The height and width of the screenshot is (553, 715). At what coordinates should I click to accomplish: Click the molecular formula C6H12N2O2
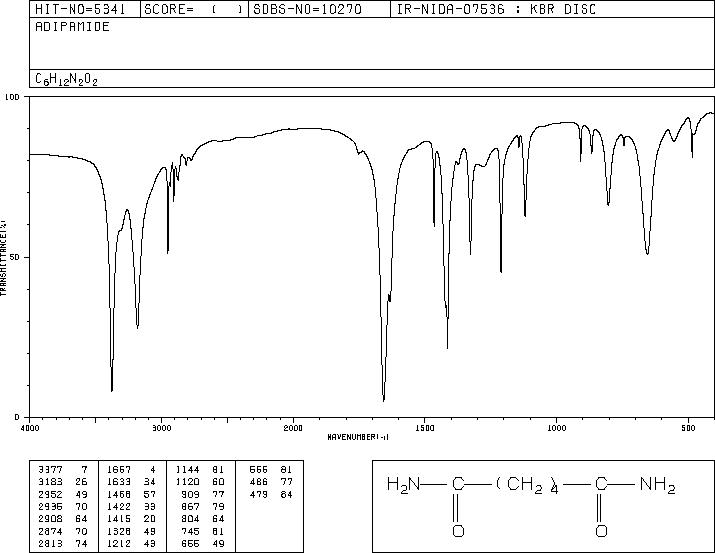[x=66, y=79]
